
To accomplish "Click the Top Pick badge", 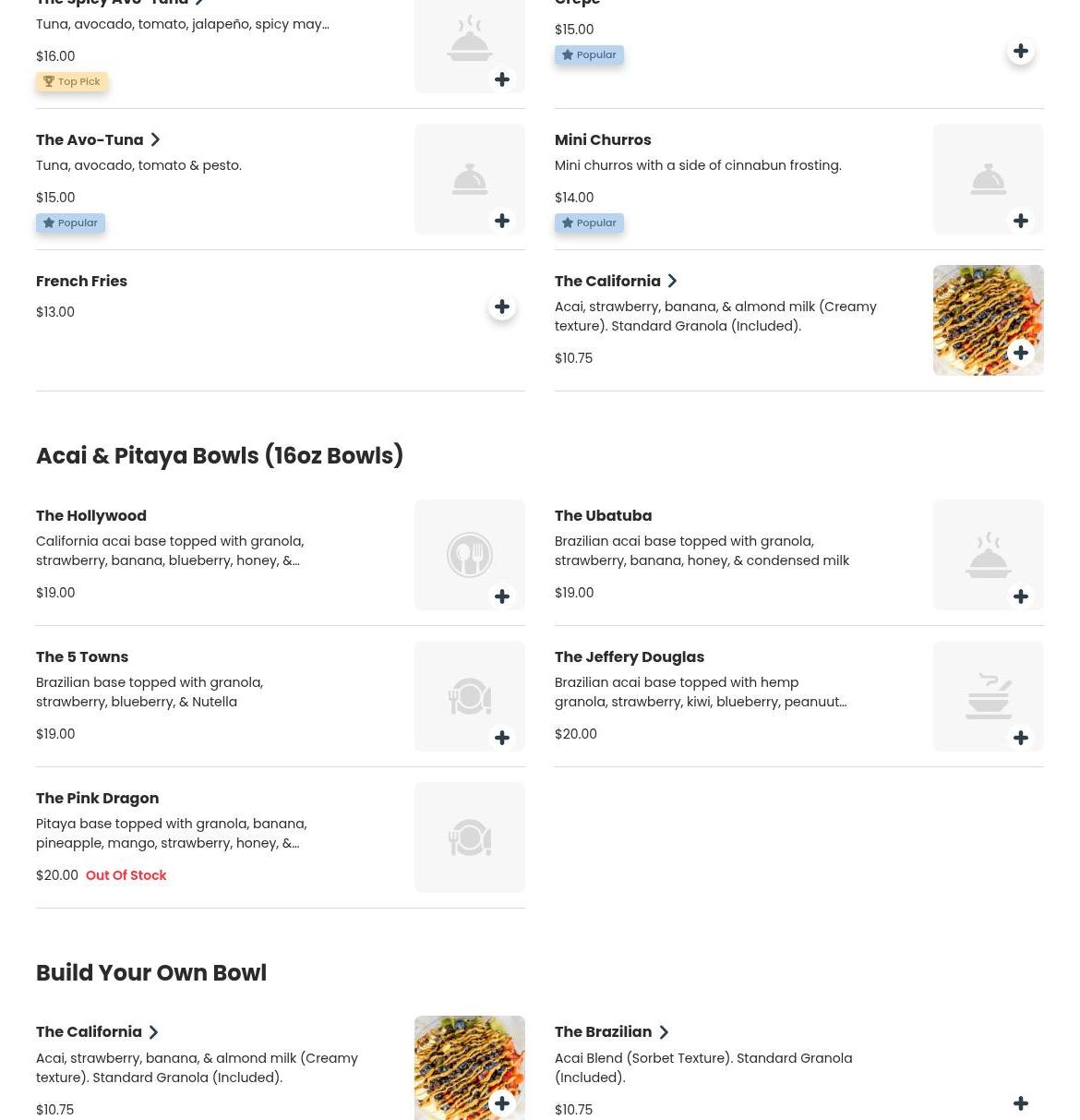I will (72, 81).
